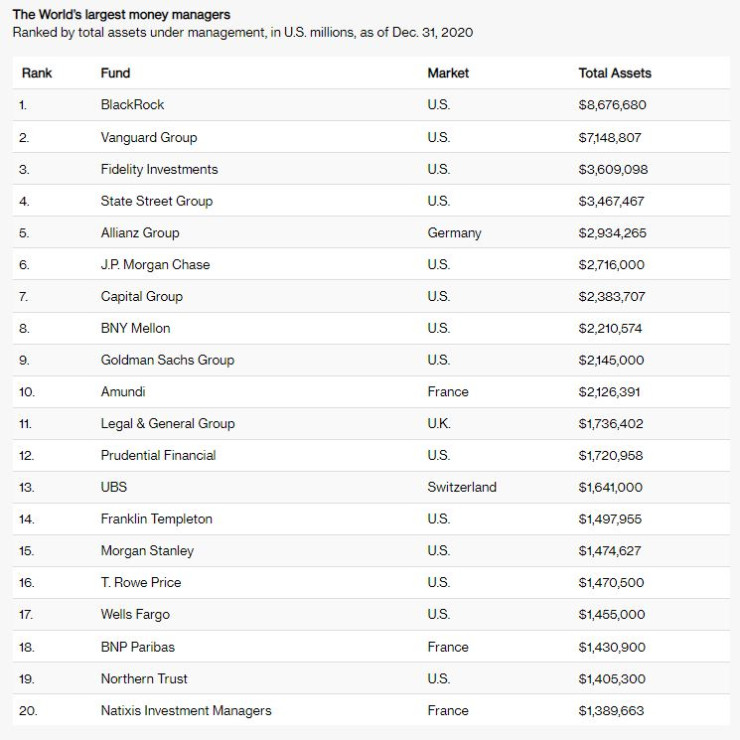Click the Fund column header

(x=115, y=73)
